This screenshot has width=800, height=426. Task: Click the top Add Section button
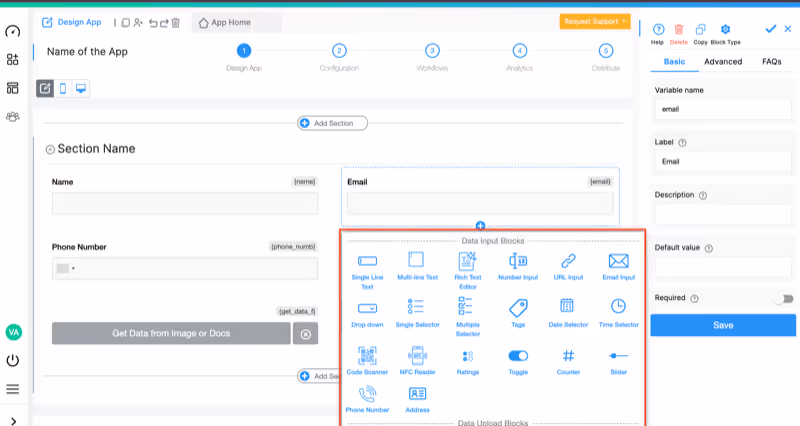(332, 123)
